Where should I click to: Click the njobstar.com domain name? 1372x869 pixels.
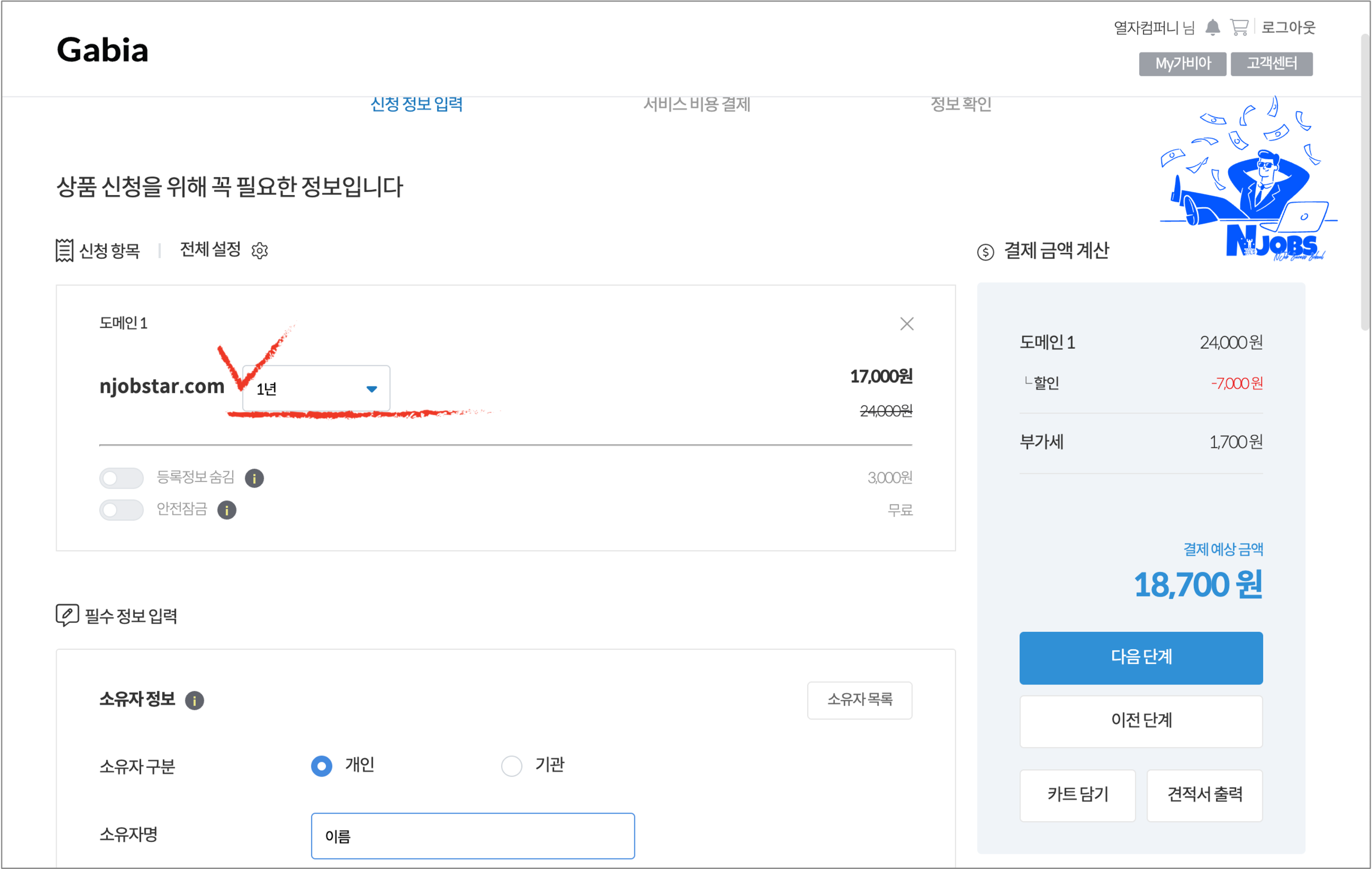162,386
